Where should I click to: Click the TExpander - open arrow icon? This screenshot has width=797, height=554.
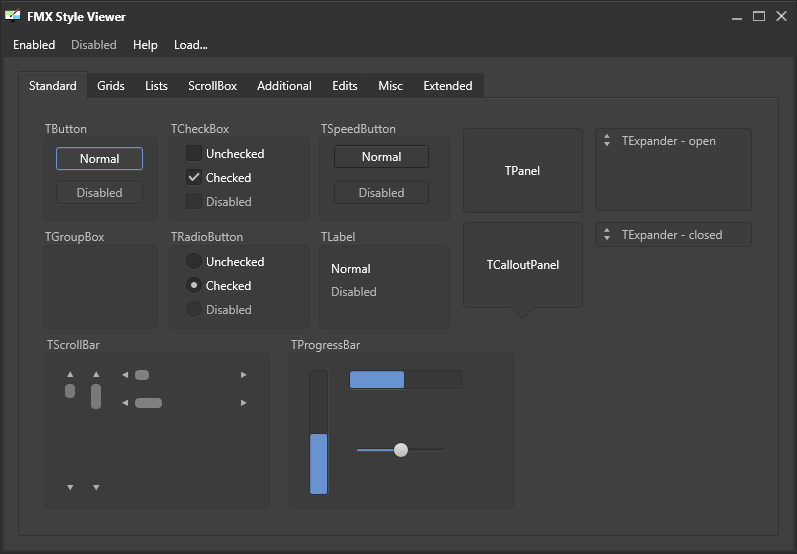pos(607,140)
